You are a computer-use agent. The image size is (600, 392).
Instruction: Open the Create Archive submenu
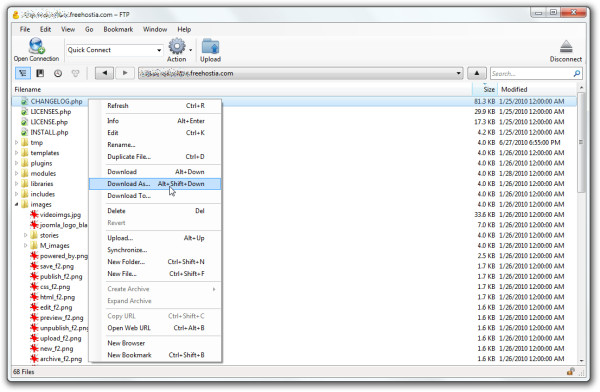click(x=155, y=289)
